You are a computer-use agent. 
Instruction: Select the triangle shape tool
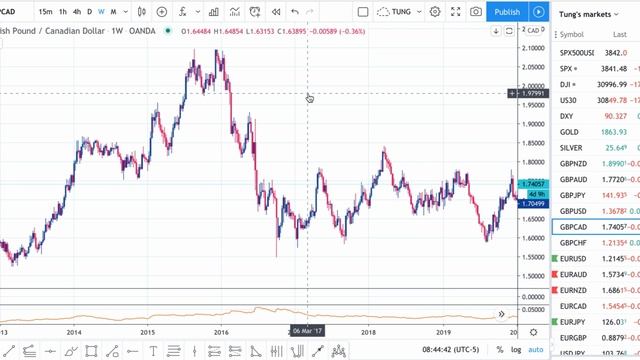pos(256,351)
